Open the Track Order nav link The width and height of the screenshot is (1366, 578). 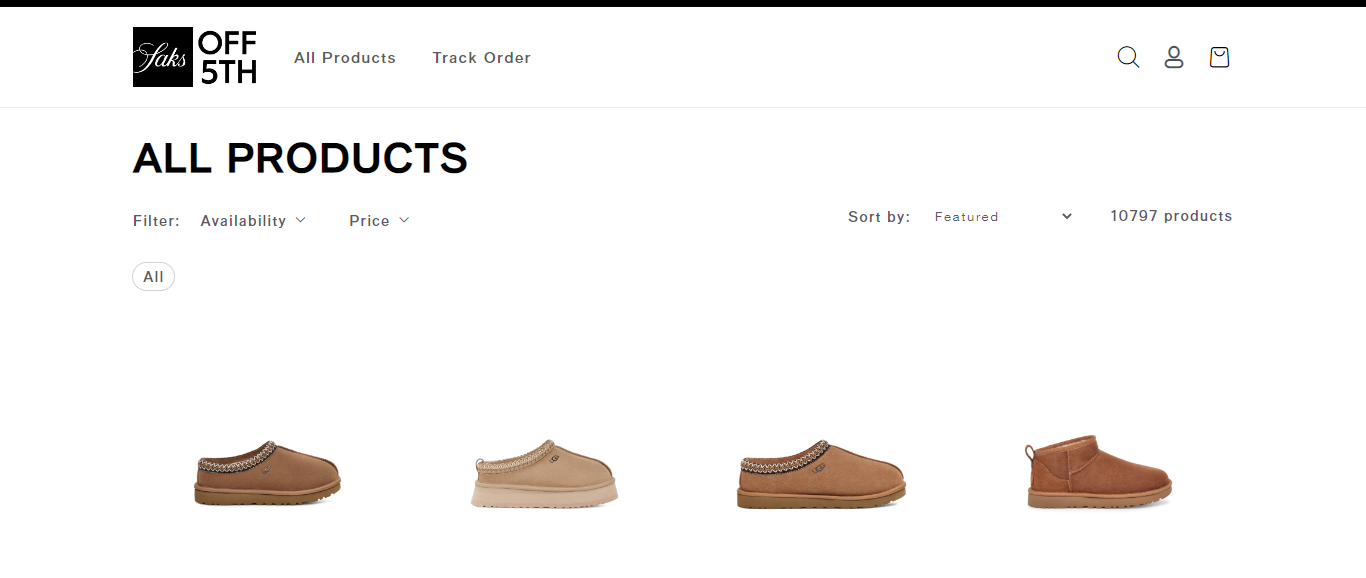coord(481,58)
